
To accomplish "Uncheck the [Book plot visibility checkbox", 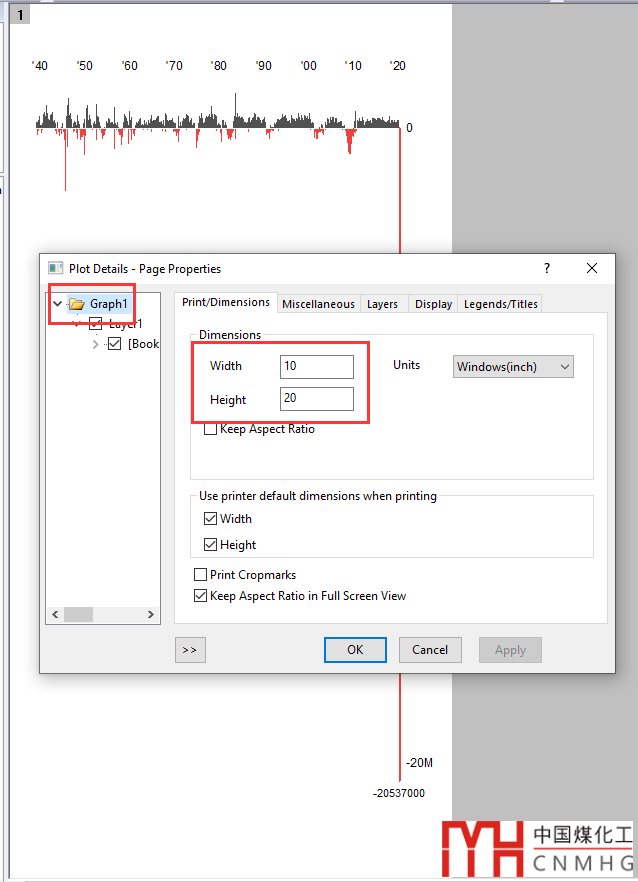I will tap(114, 344).
